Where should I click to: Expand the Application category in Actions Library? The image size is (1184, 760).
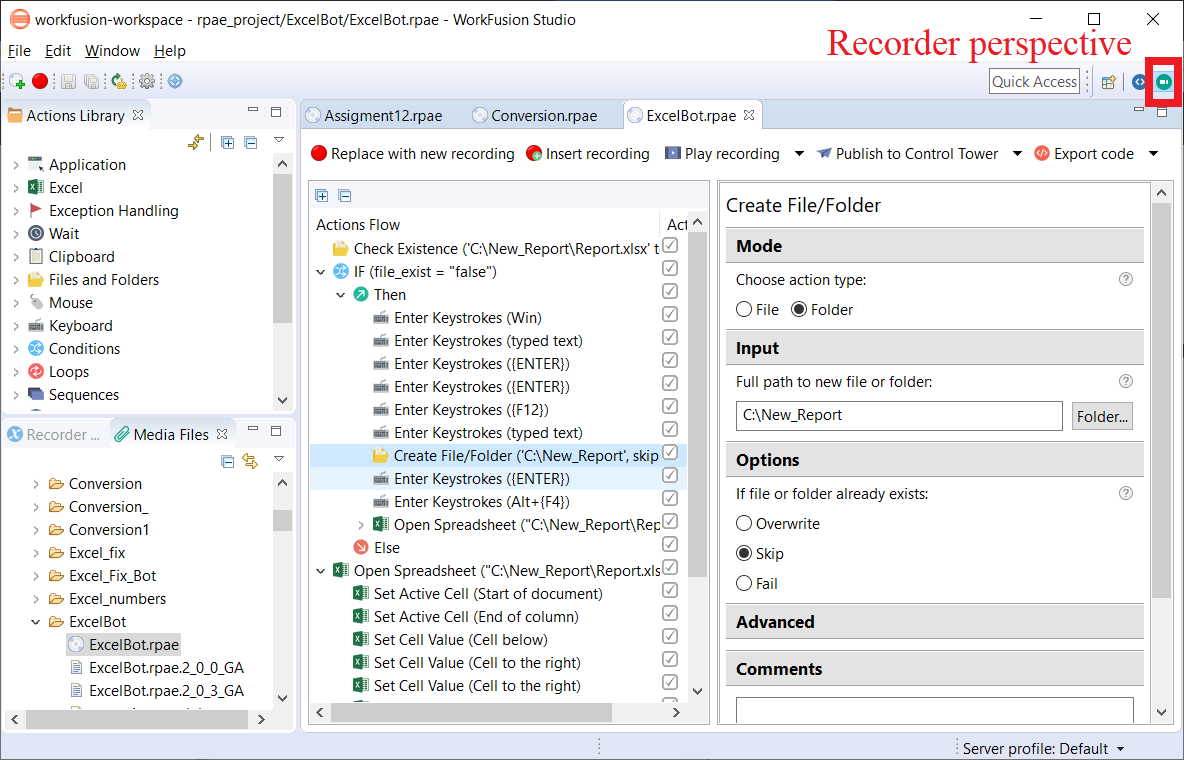click(x=16, y=165)
